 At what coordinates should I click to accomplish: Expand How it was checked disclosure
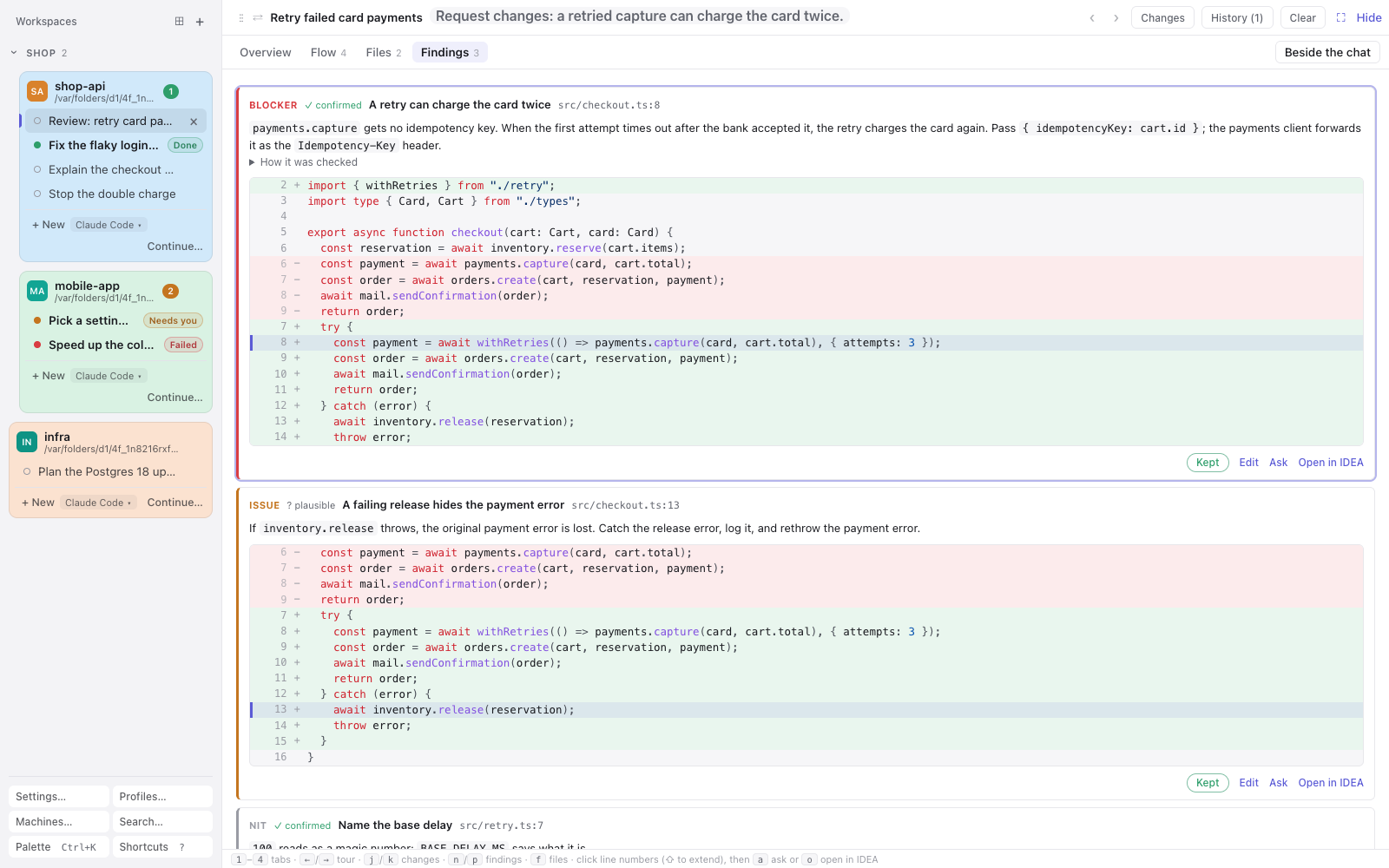click(x=303, y=162)
